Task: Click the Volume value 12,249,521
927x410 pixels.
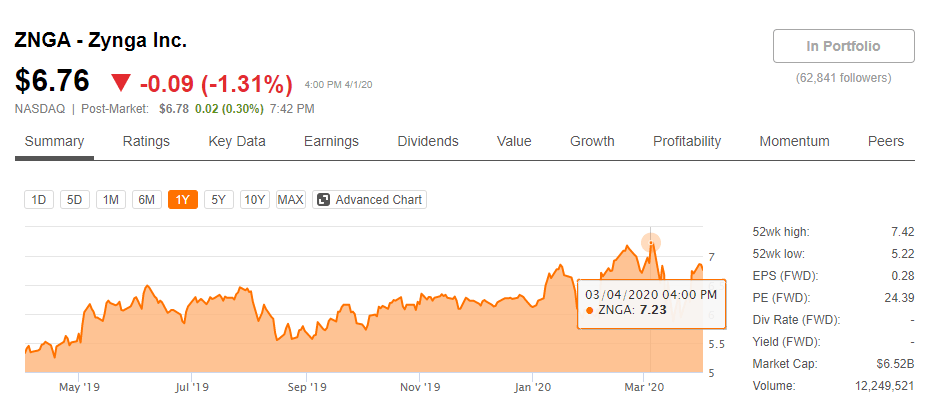Action: [x=884, y=386]
